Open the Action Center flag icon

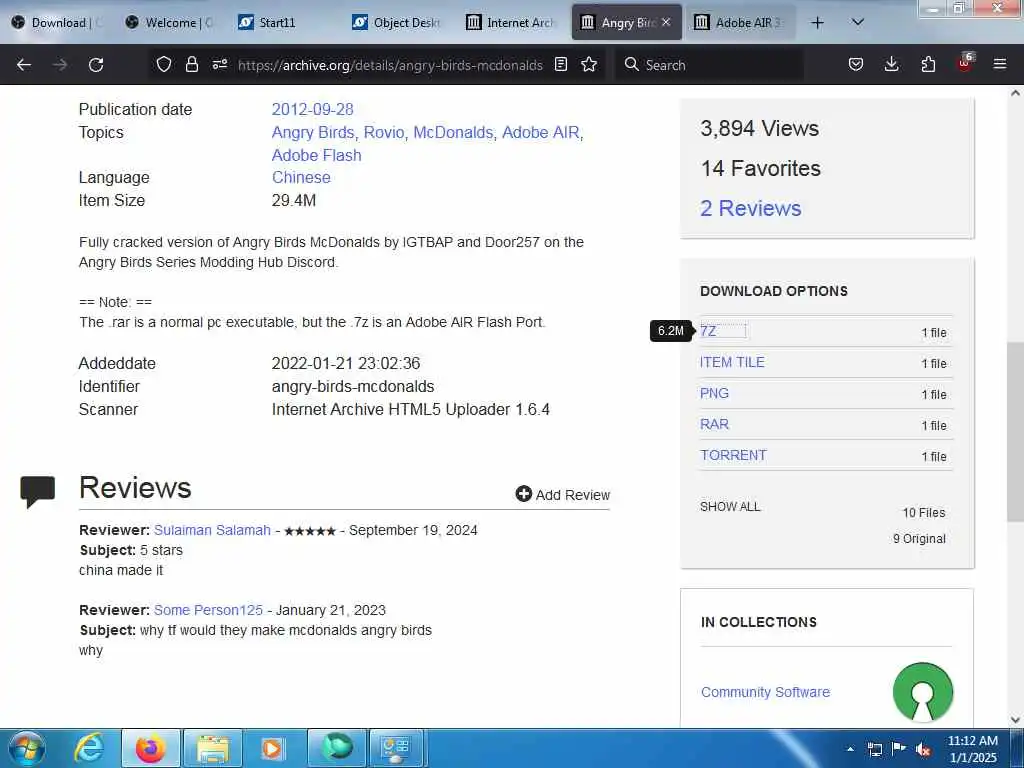[x=899, y=749]
